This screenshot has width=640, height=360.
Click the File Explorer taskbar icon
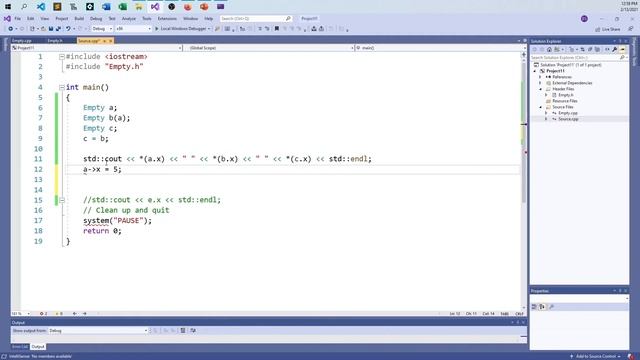point(139,7)
